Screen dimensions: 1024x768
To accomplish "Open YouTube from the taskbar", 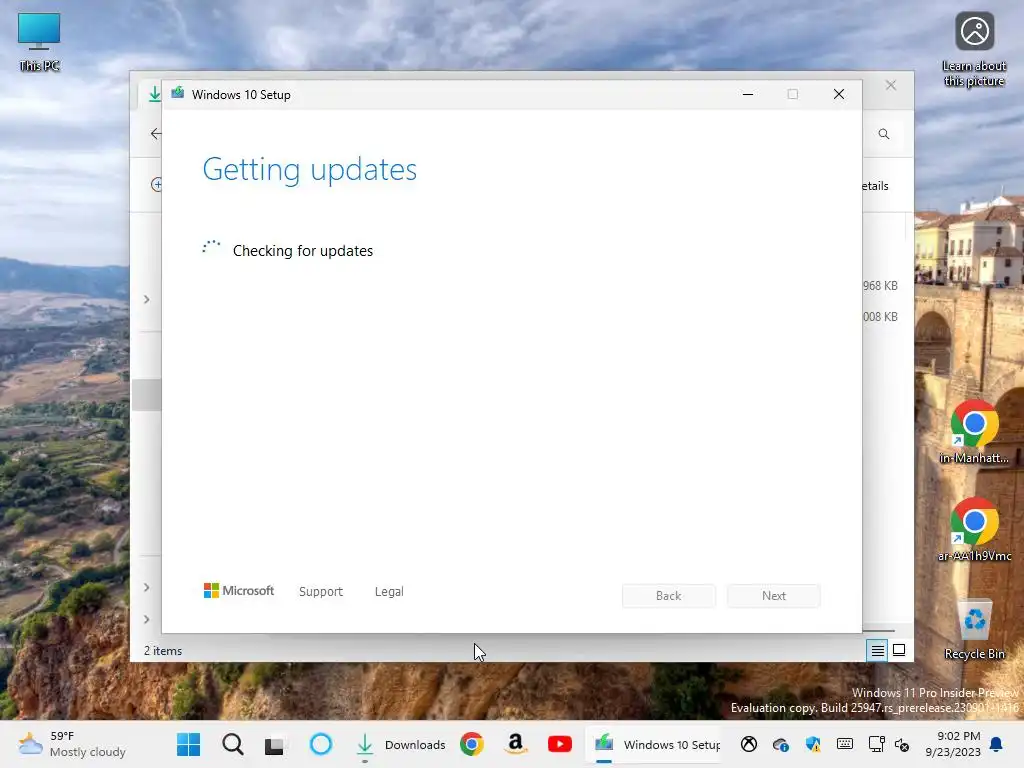I will (560, 744).
